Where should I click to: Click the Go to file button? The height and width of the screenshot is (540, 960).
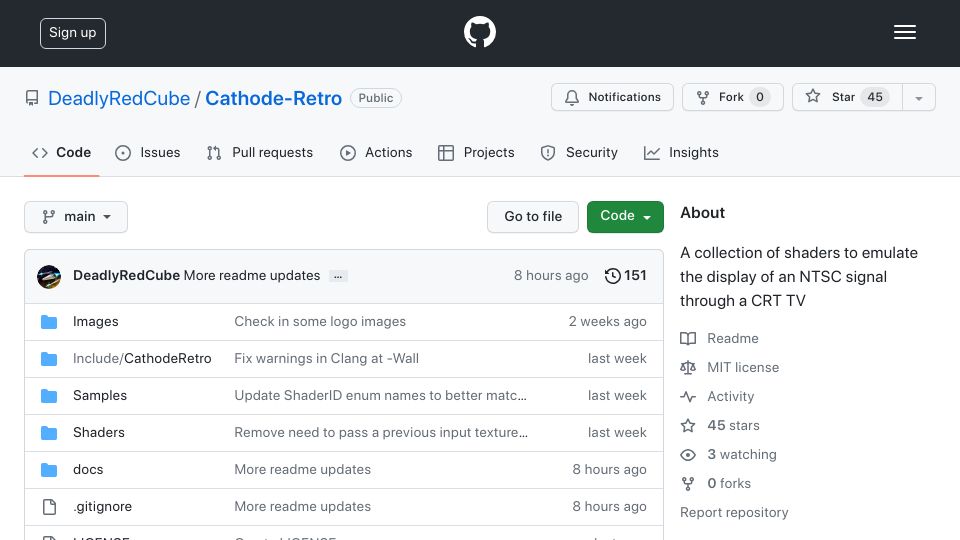[x=533, y=217]
